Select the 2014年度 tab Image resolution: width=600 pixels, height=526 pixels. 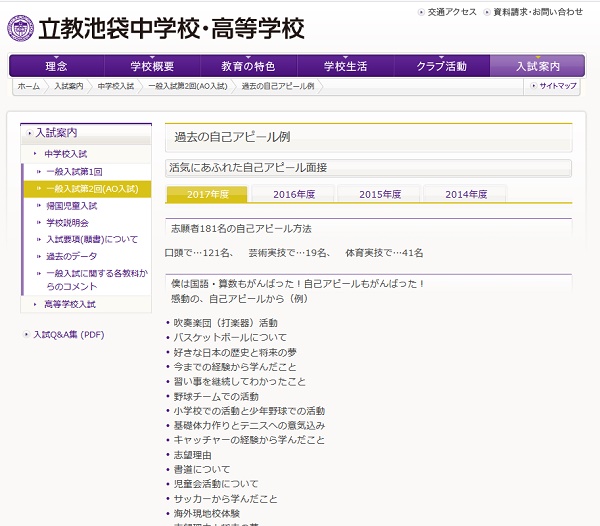(x=466, y=194)
